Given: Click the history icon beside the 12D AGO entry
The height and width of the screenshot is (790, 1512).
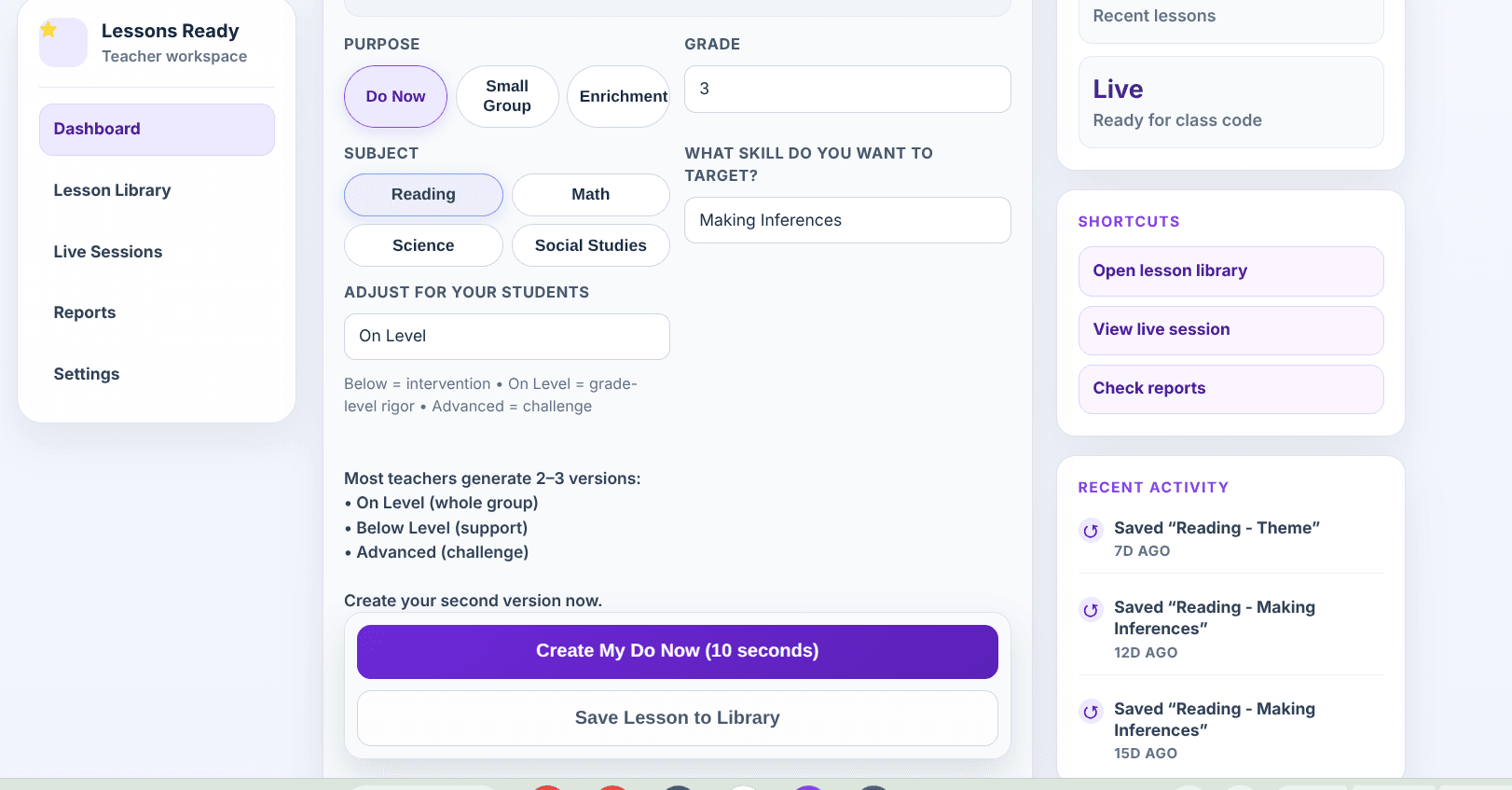Looking at the screenshot, I should coord(1090,609).
